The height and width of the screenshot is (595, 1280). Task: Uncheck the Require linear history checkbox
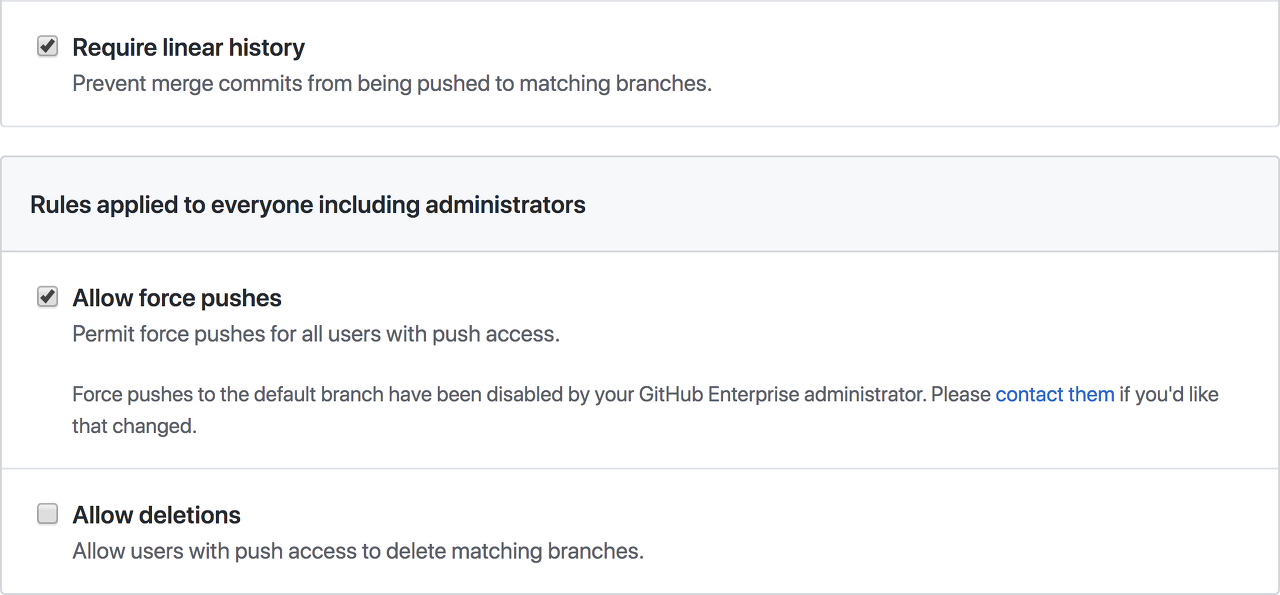pyautogui.click(x=47, y=46)
